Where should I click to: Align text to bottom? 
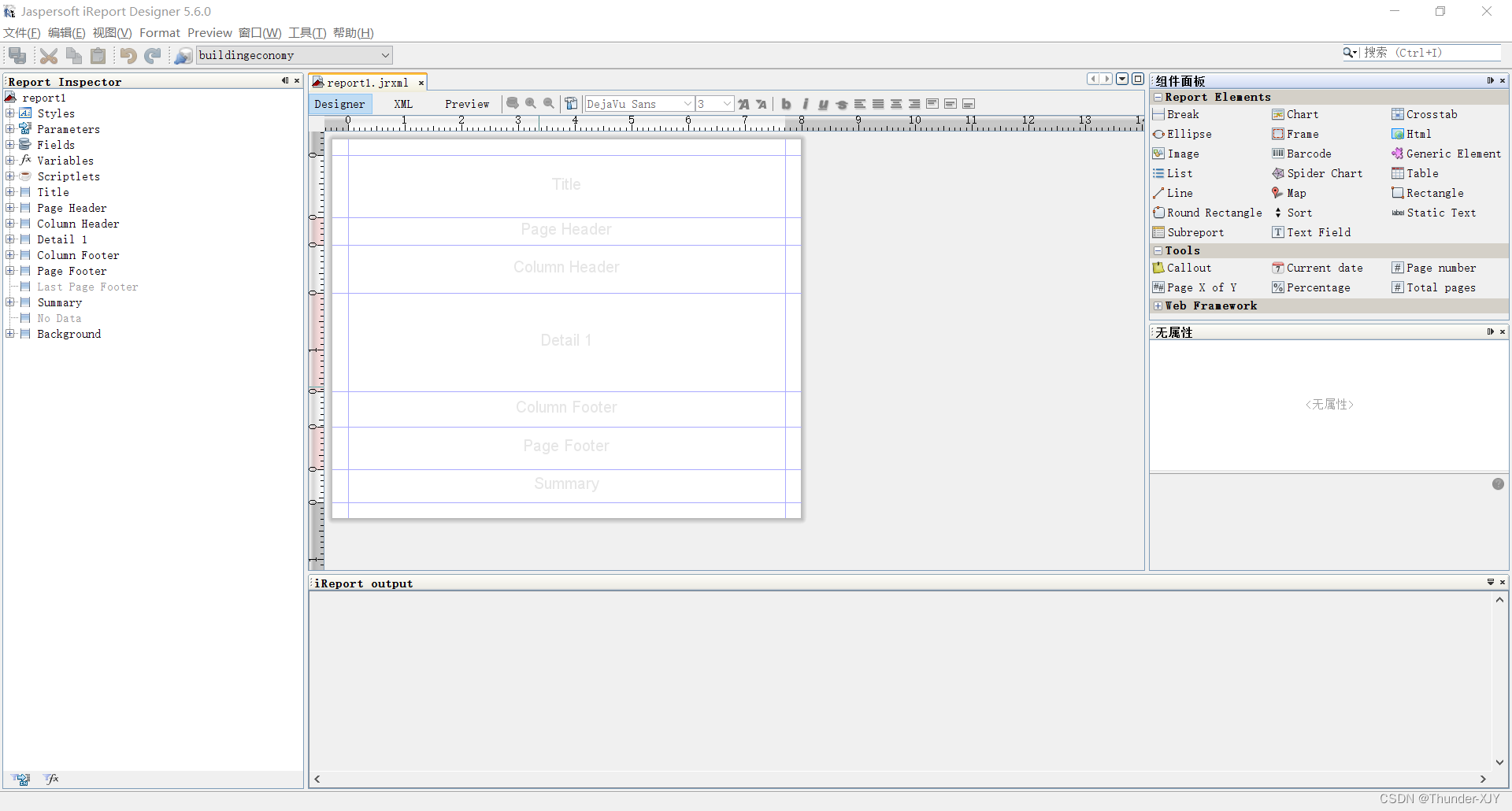pyautogui.click(x=969, y=104)
